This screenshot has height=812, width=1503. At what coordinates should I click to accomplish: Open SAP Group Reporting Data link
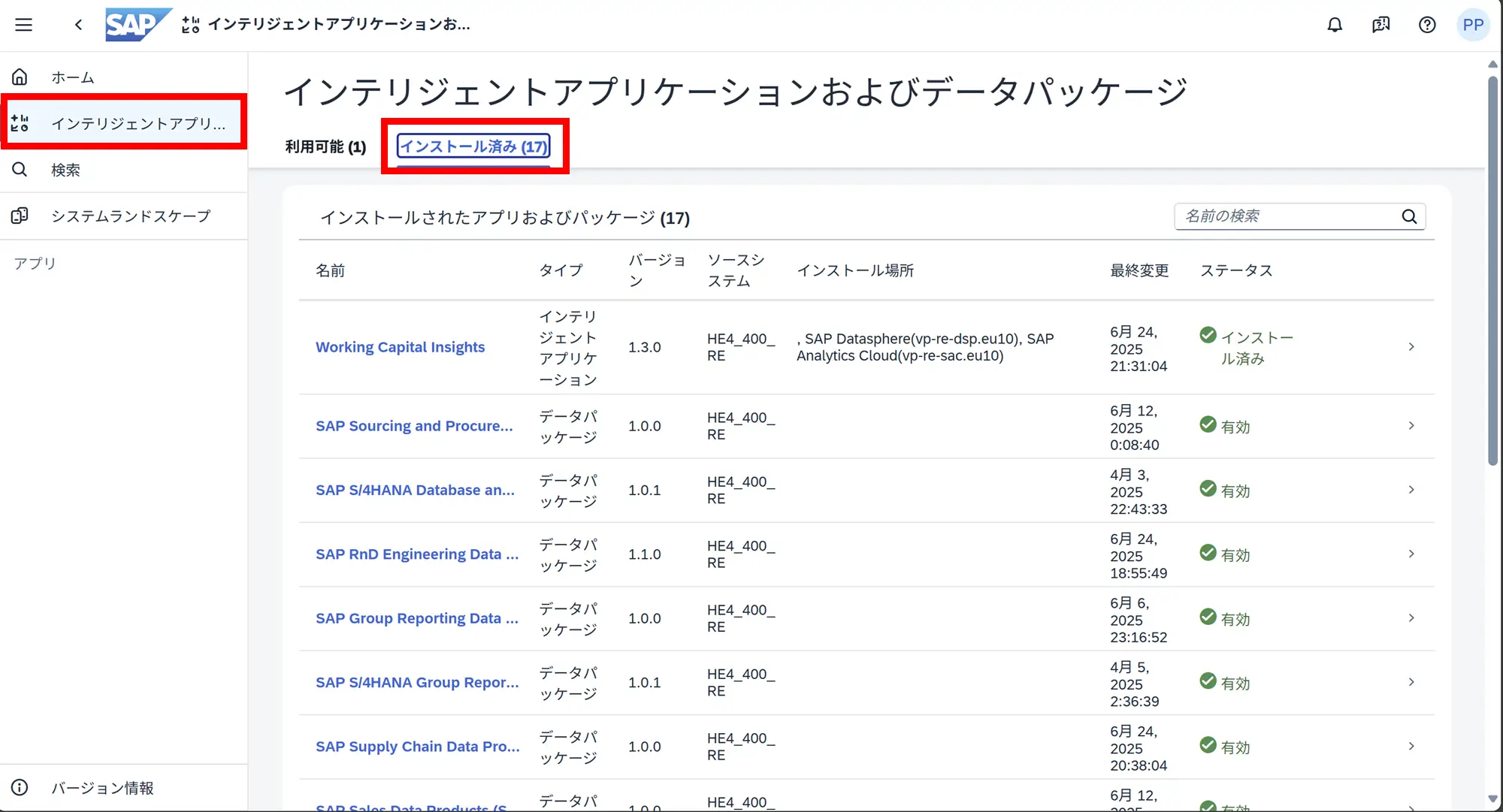tap(416, 618)
